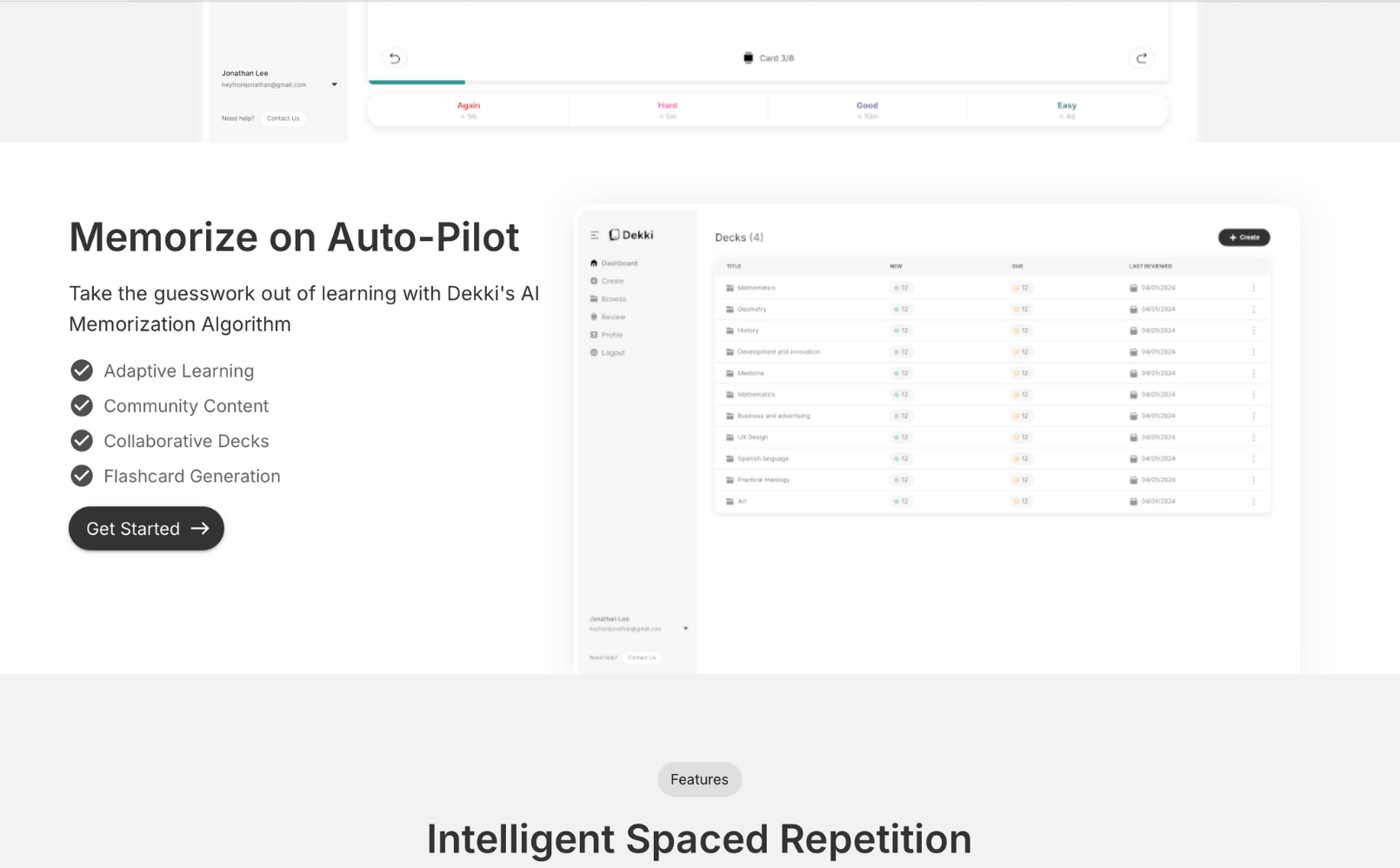The width and height of the screenshot is (1400, 868).
Task: Select Logout in the Dekki sidebar
Action: (x=608, y=353)
